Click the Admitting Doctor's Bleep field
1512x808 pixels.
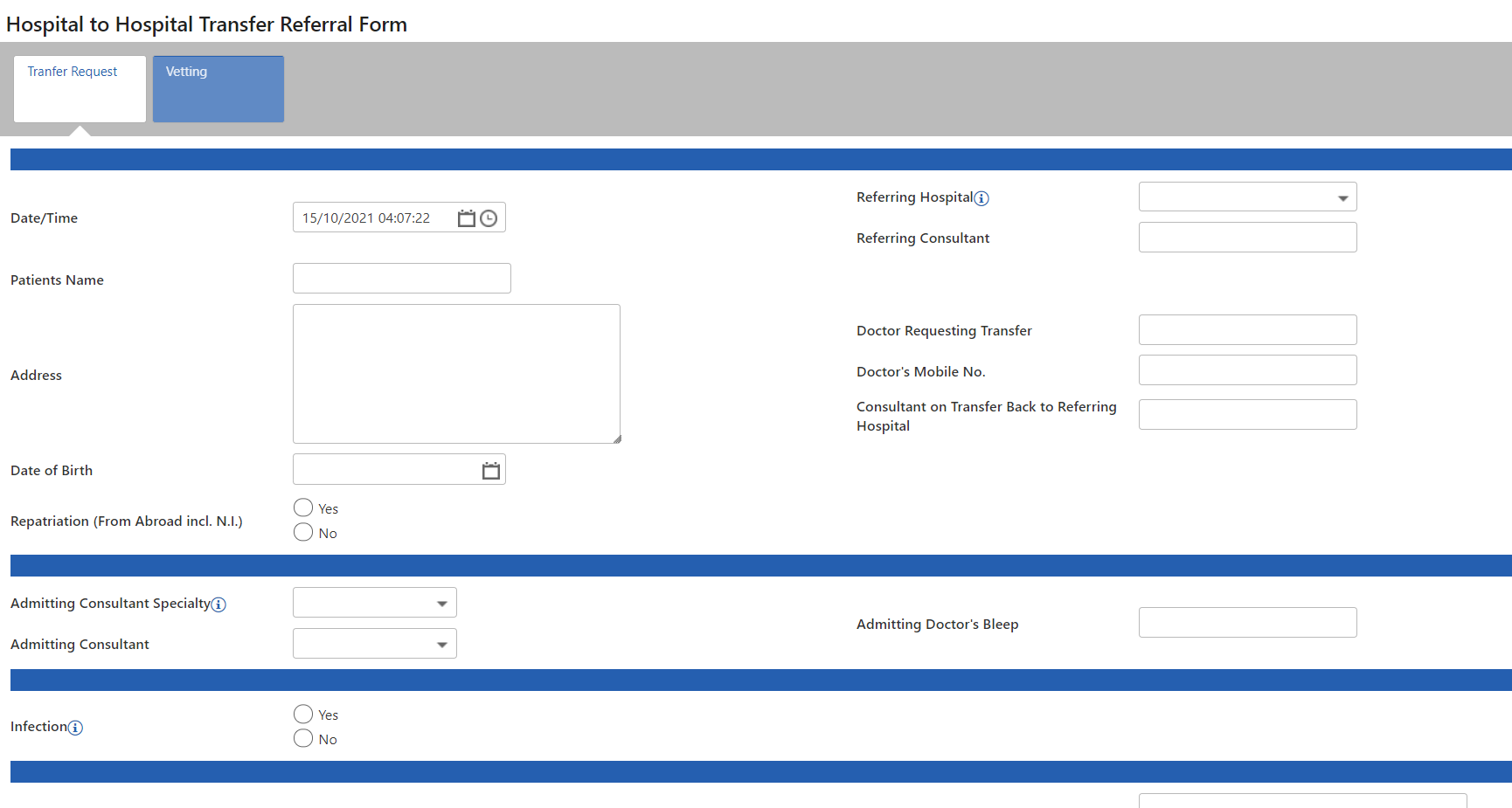1247,622
